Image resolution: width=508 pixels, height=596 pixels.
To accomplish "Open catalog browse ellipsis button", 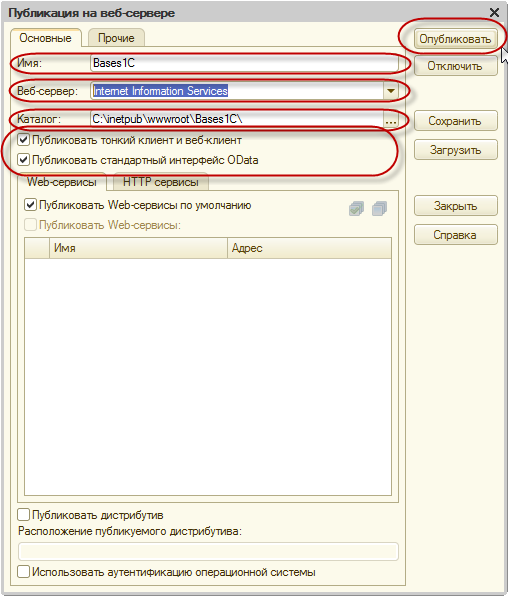I will [391, 120].
